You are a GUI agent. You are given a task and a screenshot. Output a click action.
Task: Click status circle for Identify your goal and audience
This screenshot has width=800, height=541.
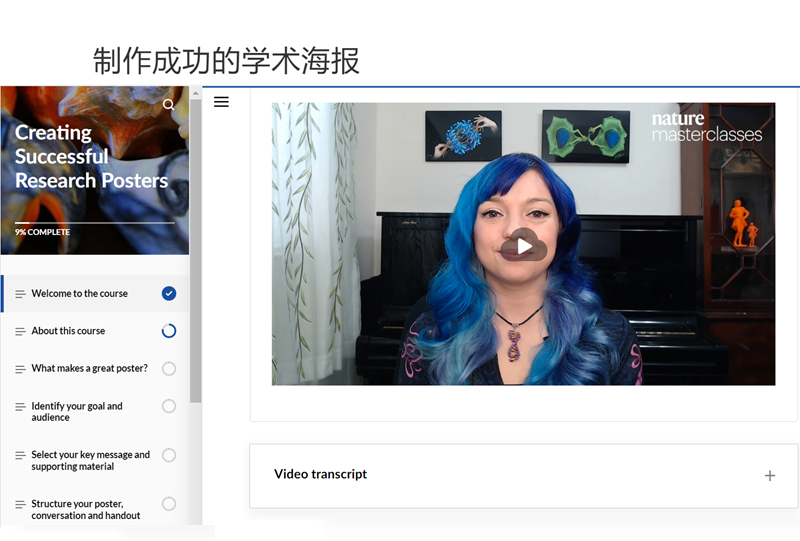pyautogui.click(x=169, y=406)
